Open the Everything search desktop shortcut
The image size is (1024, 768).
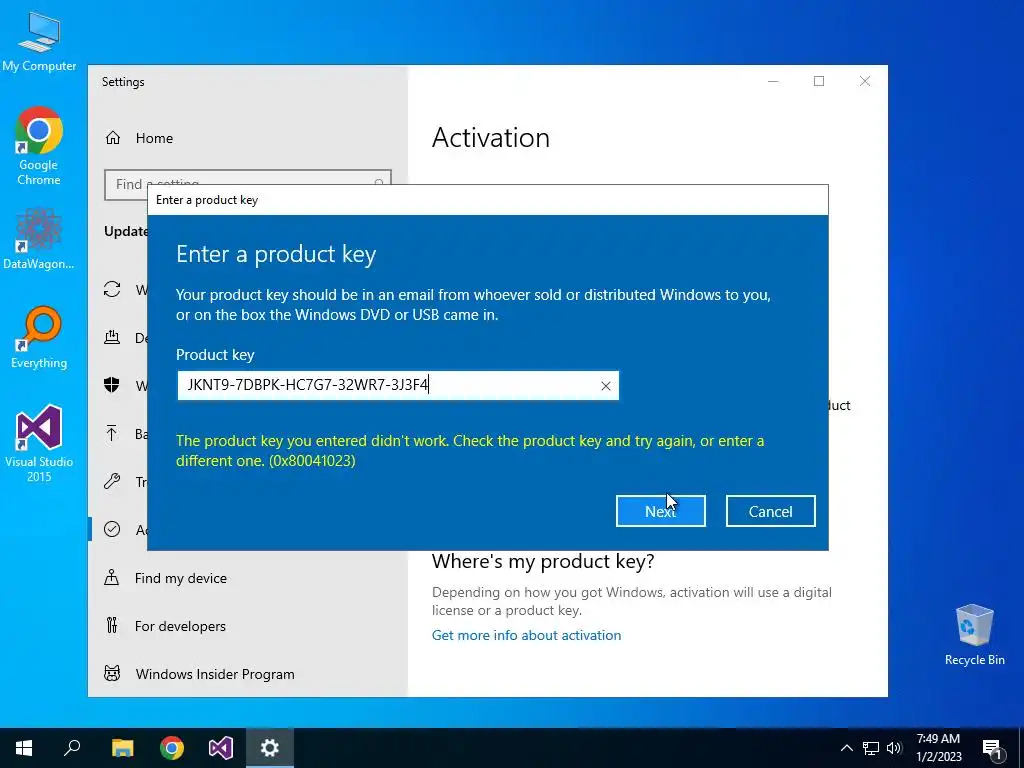[x=39, y=338]
